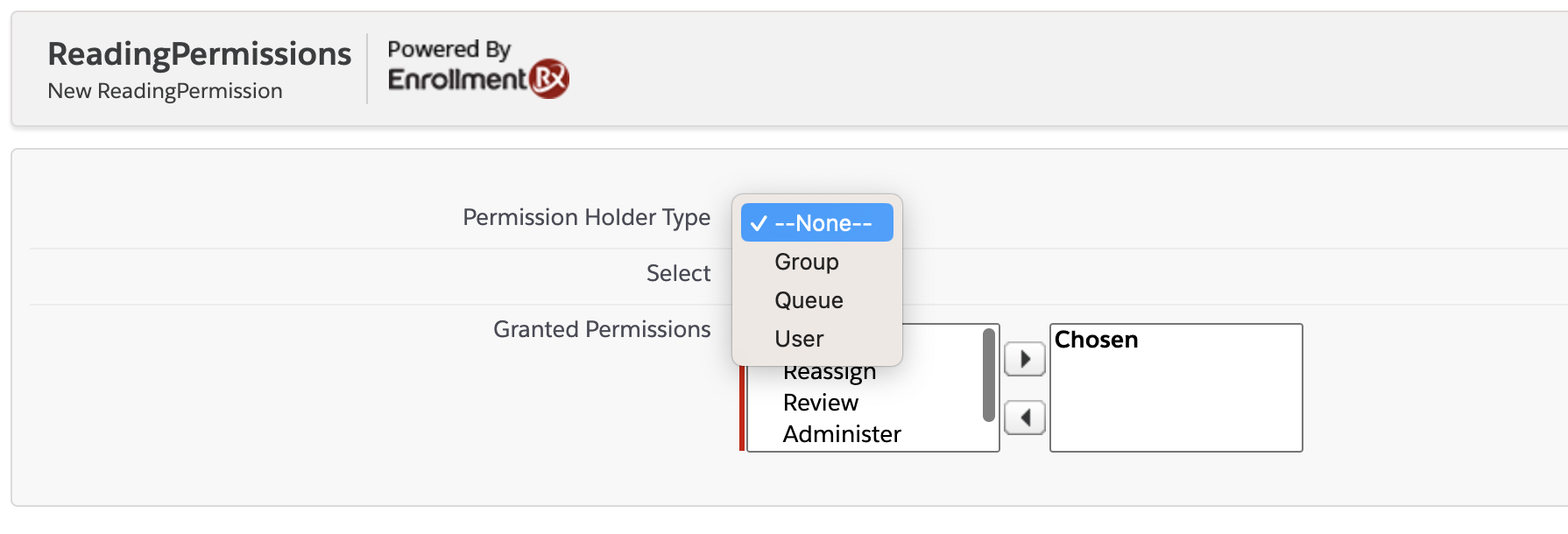The height and width of the screenshot is (534, 1568).
Task: Click the left arrow to remove permission
Action: point(1024,418)
